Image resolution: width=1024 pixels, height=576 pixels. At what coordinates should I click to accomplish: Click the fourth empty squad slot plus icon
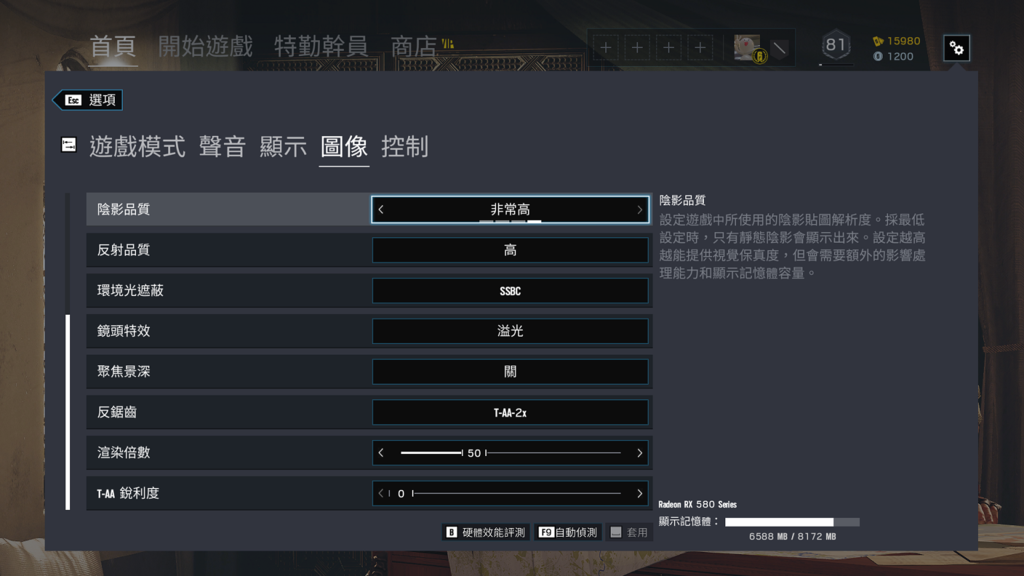click(700, 48)
